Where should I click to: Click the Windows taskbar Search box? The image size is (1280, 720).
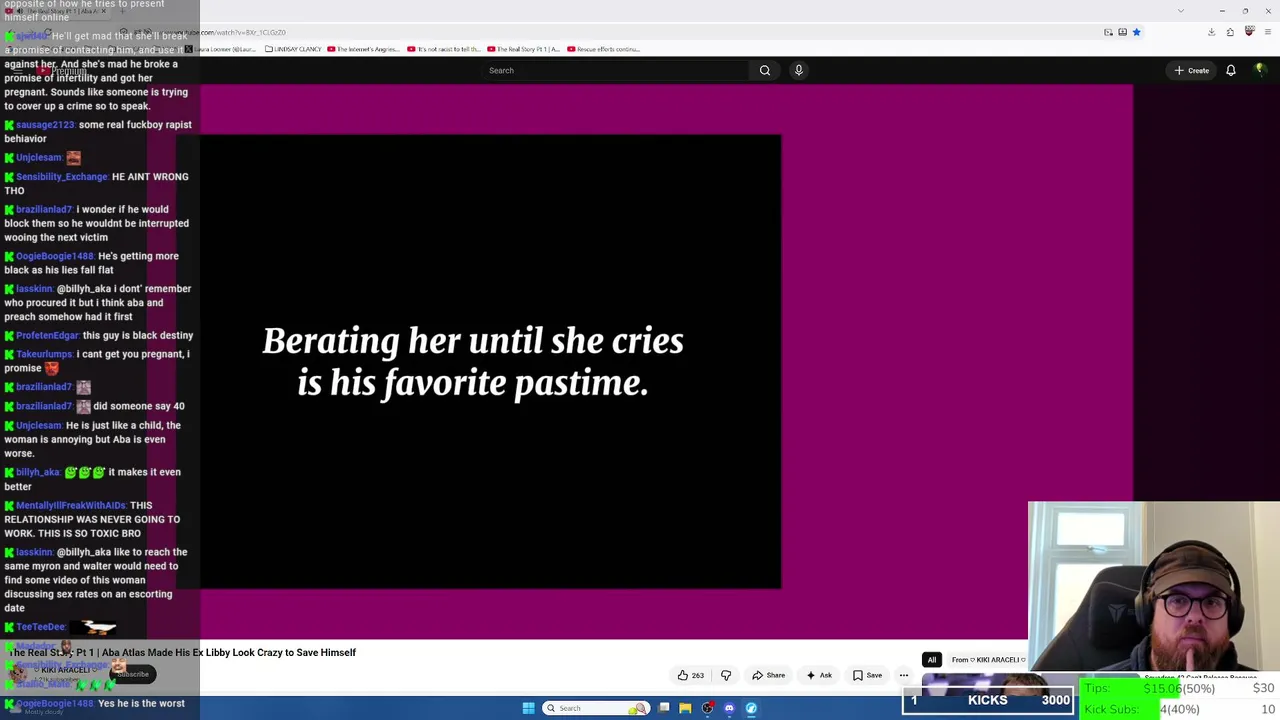coord(595,708)
